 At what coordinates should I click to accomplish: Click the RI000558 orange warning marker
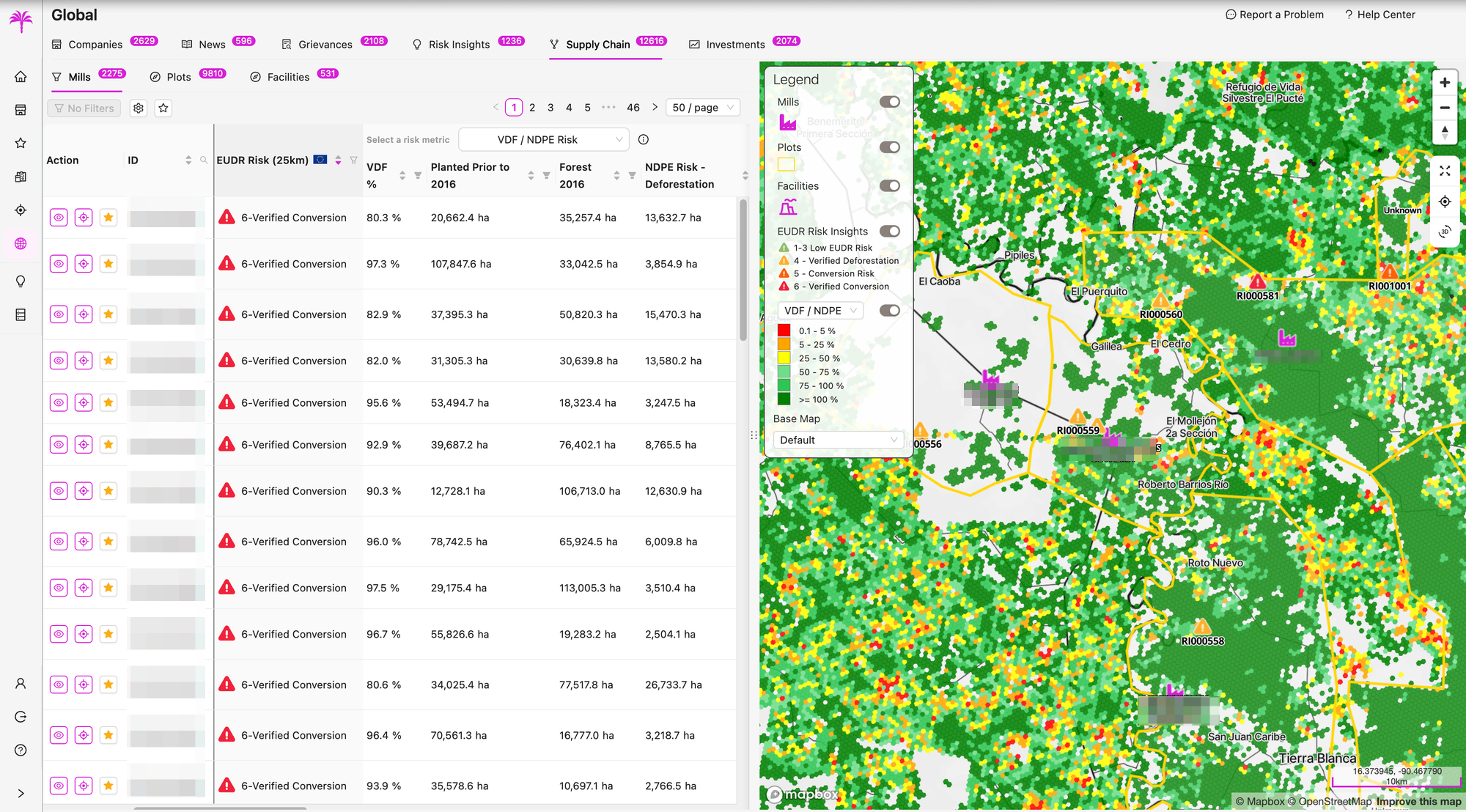1203,627
